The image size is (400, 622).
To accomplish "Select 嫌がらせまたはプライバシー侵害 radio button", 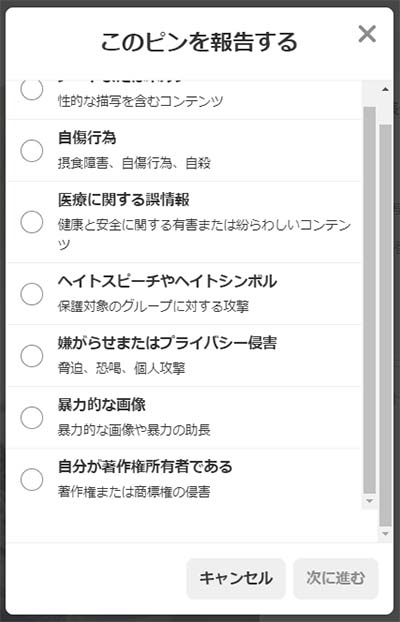I will pos(32,356).
